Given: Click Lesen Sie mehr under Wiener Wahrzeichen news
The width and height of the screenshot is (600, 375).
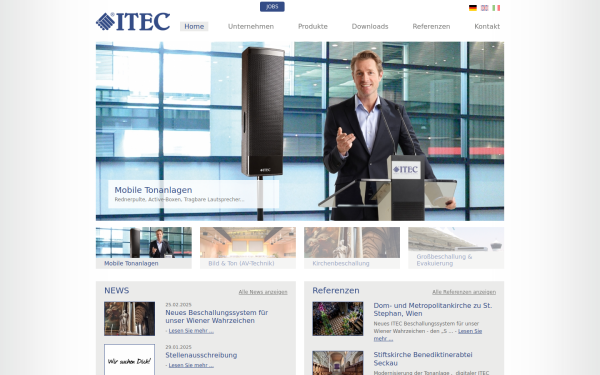Looking at the screenshot, I should point(191,331).
